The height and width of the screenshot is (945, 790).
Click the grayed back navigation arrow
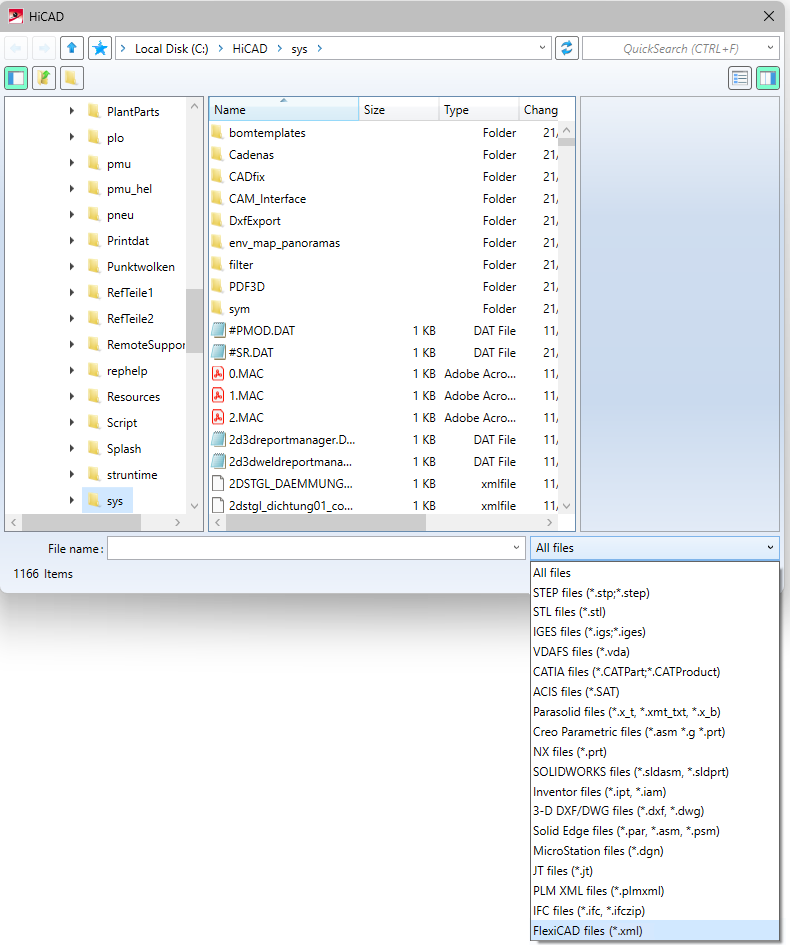pos(16,48)
